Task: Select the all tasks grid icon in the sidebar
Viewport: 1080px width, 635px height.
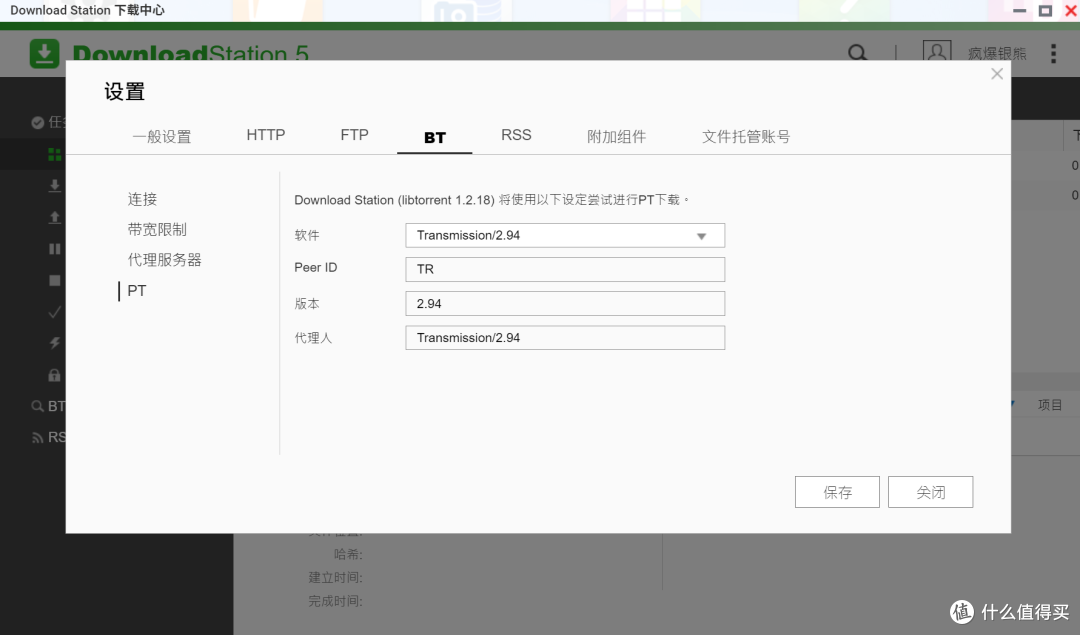Action: [54, 154]
